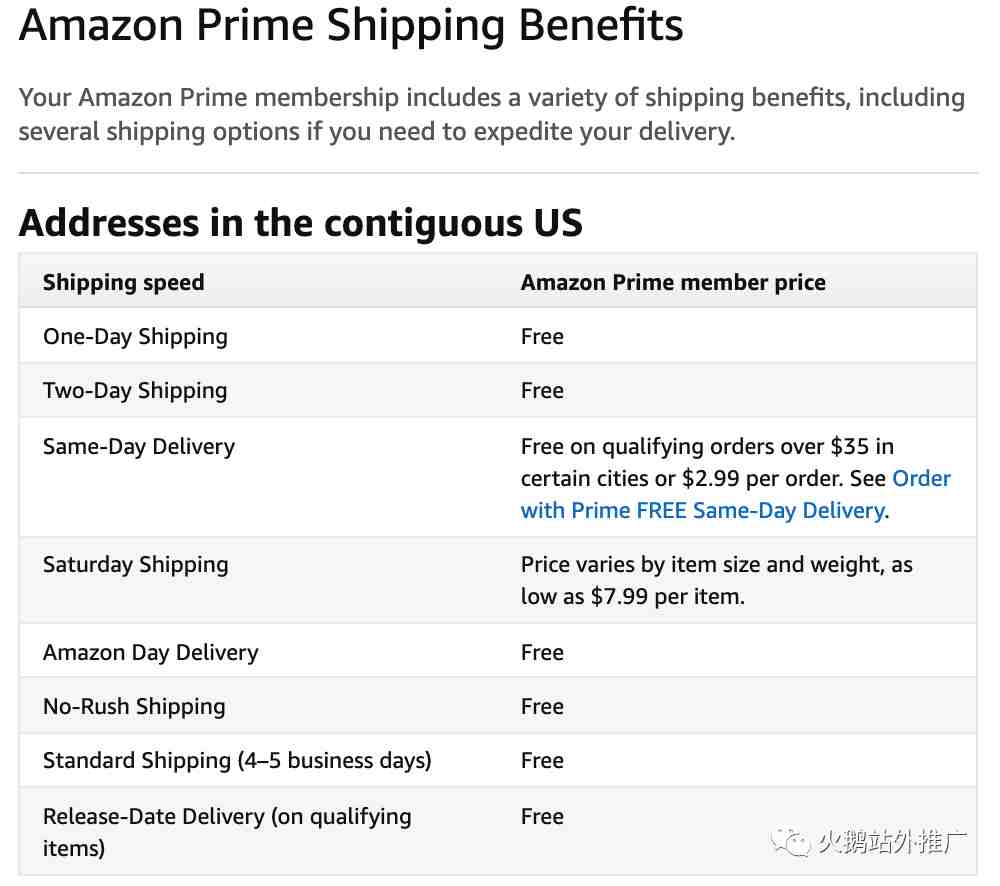Select the Amazon Prime member price column header
1000x886 pixels.
pos(673,282)
